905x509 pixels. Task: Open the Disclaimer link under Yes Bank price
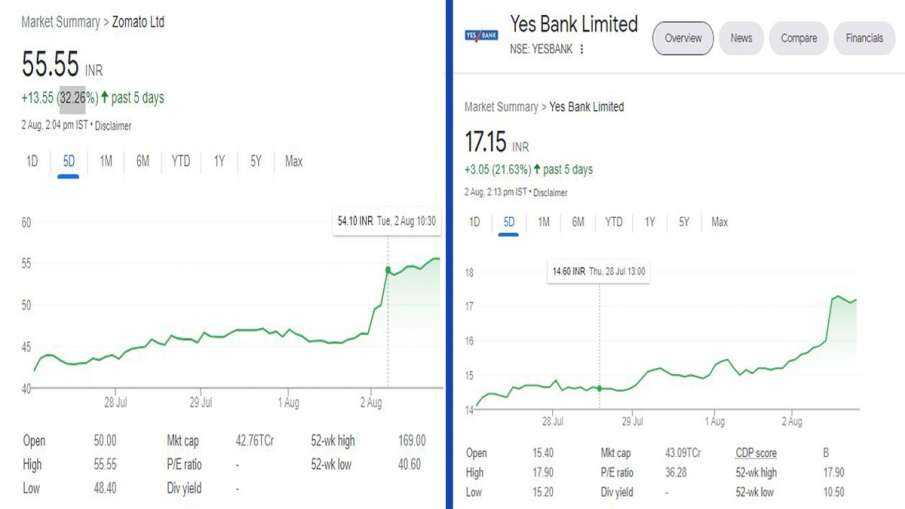550,192
